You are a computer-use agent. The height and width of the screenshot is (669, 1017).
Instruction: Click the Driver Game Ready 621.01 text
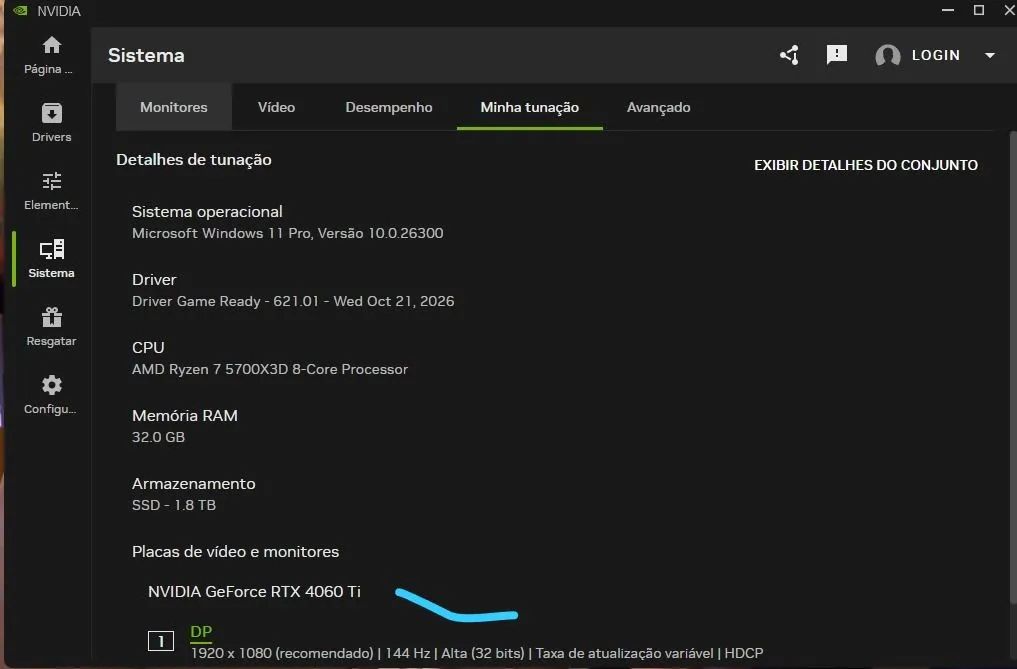(293, 301)
